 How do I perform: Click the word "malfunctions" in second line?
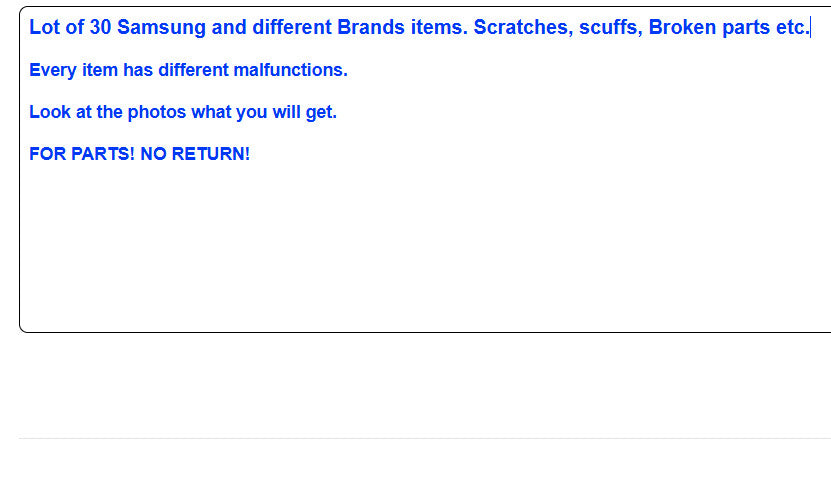[290, 70]
